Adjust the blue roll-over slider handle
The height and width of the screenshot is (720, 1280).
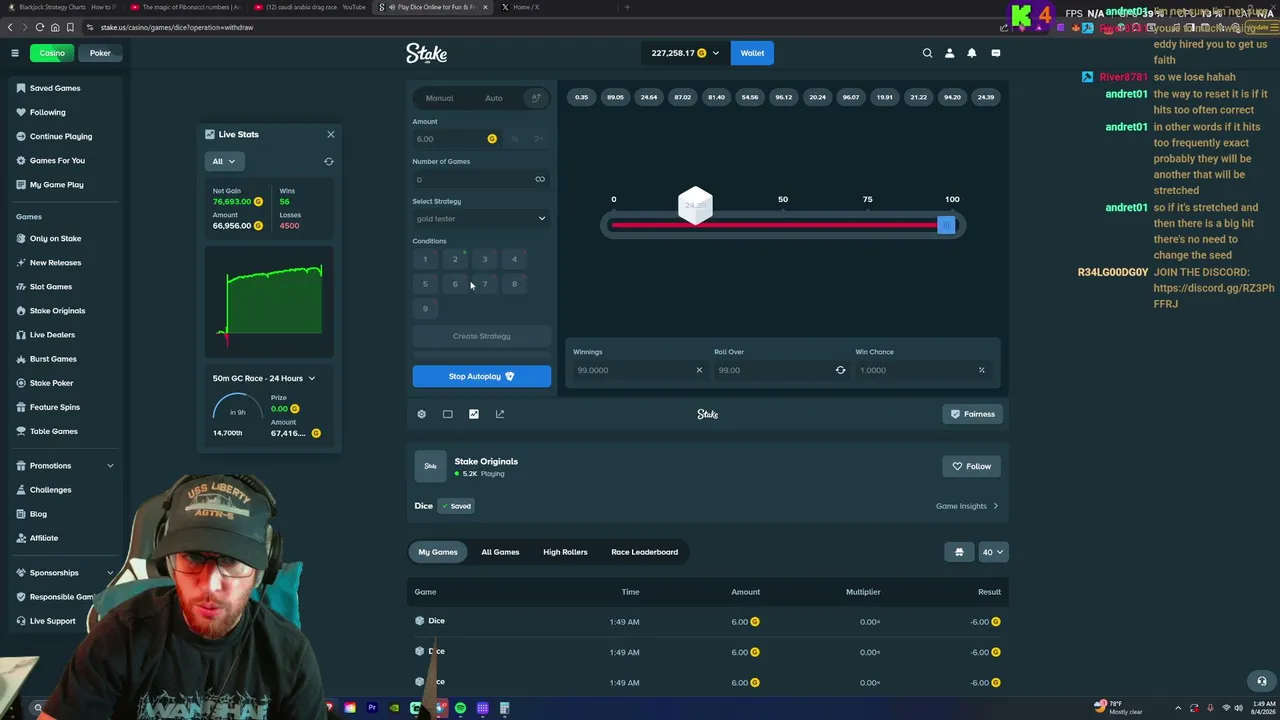(x=946, y=225)
